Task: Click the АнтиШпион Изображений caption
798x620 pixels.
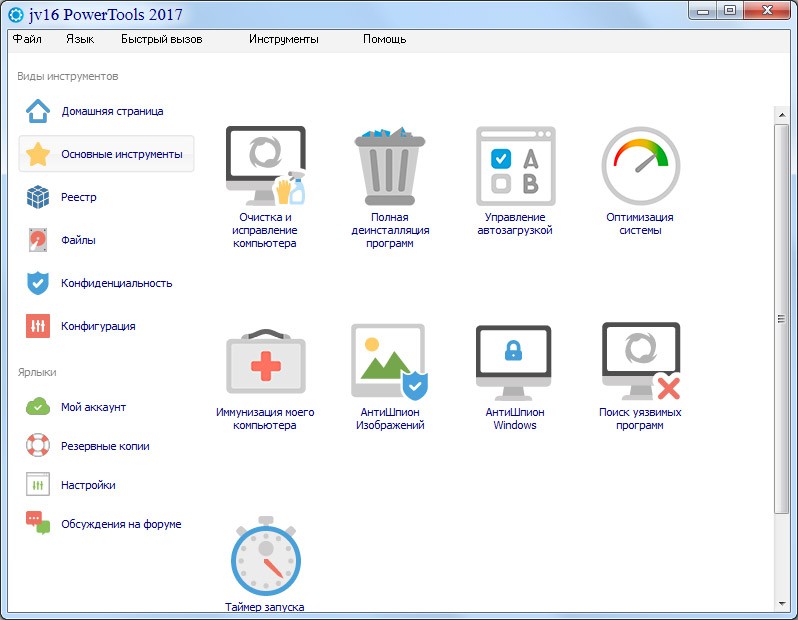Action: point(390,418)
